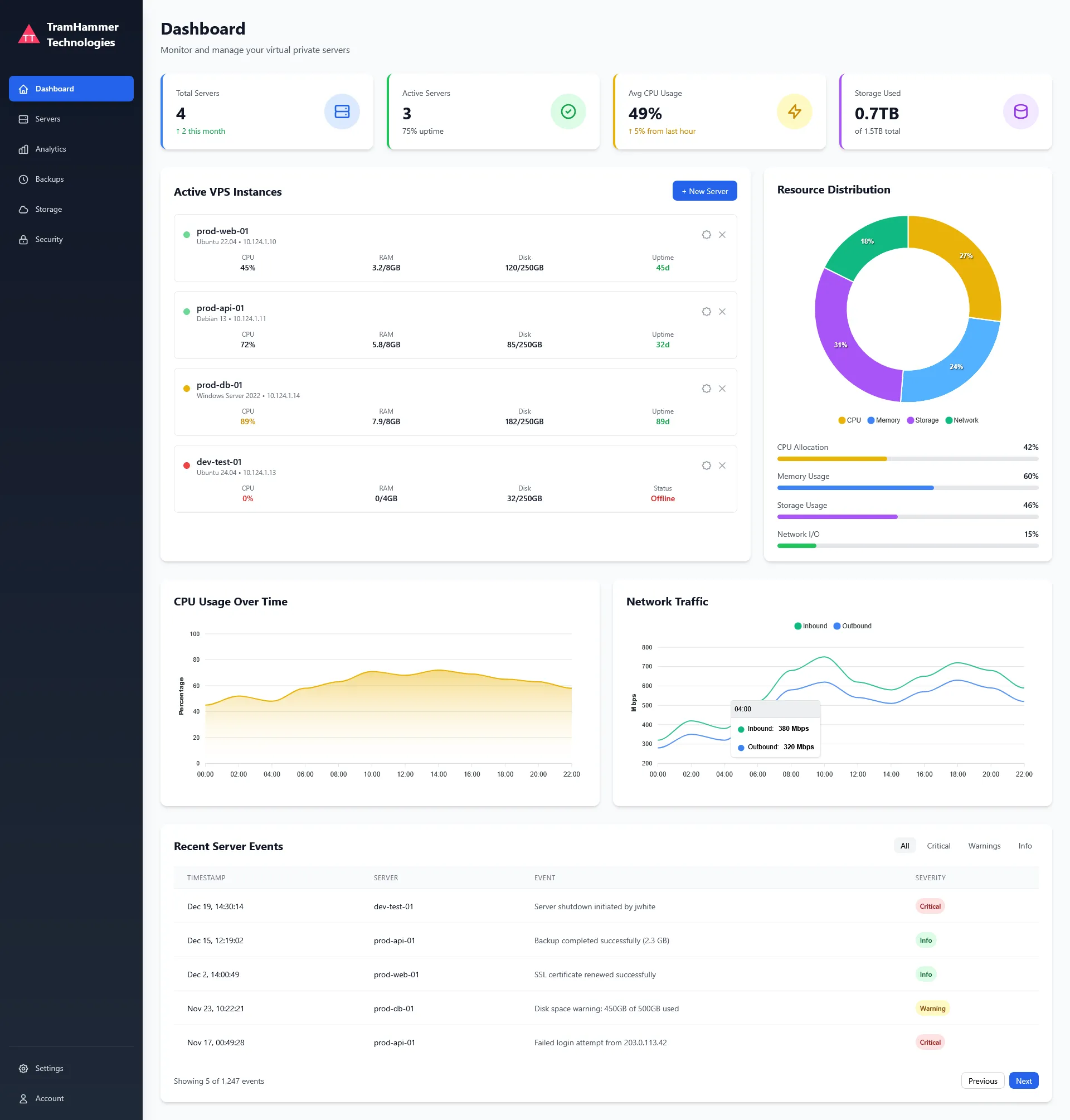Open Settings at the sidebar bottom
This screenshot has height=1120, width=1070.
click(x=71, y=1068)
